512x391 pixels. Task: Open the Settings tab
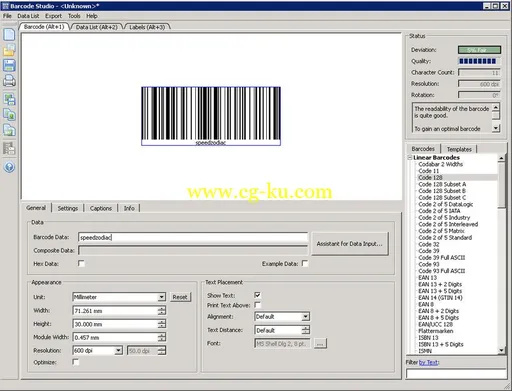click(68, 208)
